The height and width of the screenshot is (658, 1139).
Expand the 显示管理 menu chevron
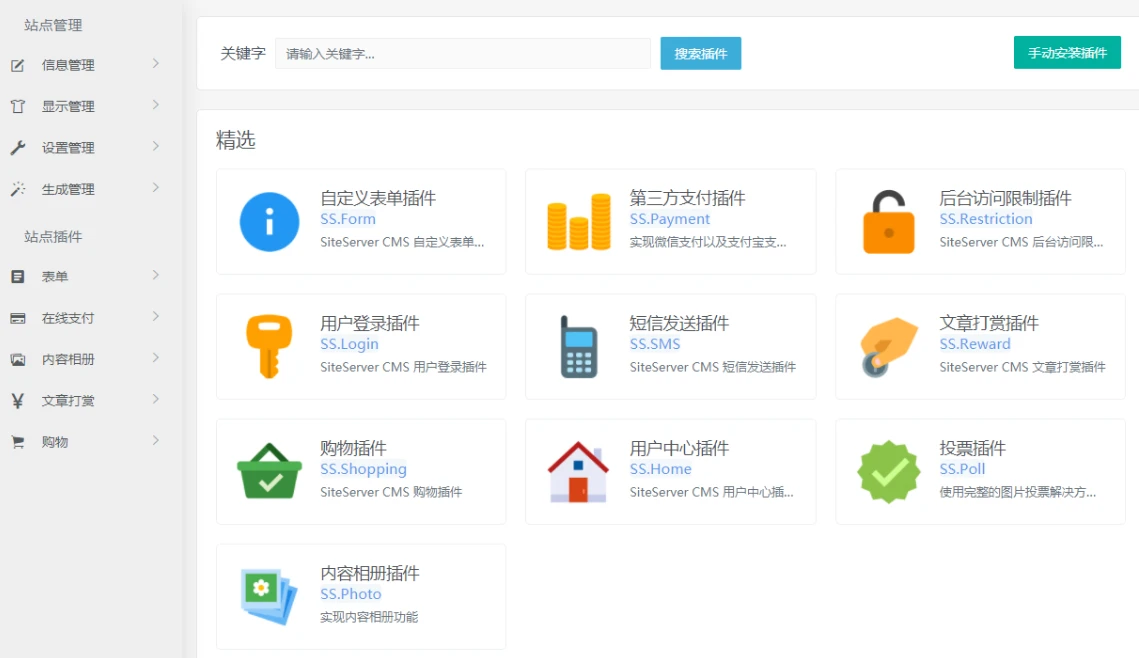(155, 105)
